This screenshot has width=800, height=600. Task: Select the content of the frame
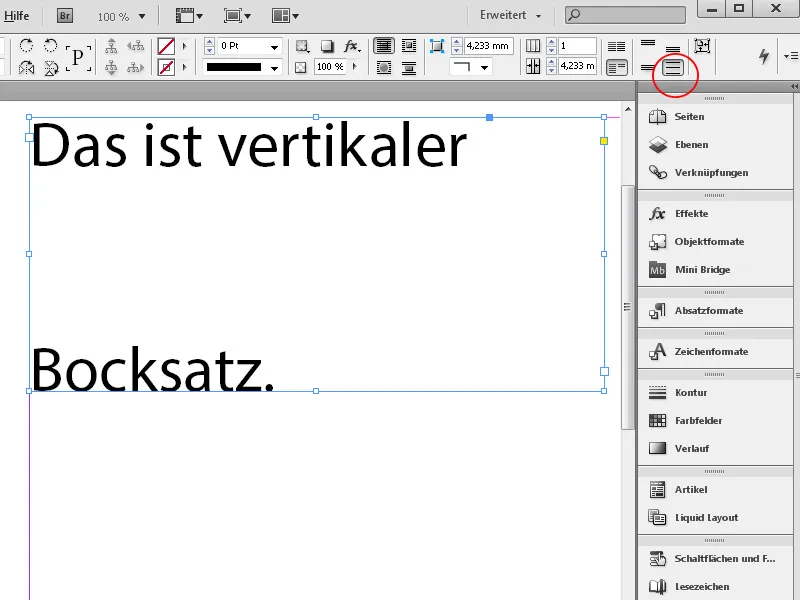[111, 67]
